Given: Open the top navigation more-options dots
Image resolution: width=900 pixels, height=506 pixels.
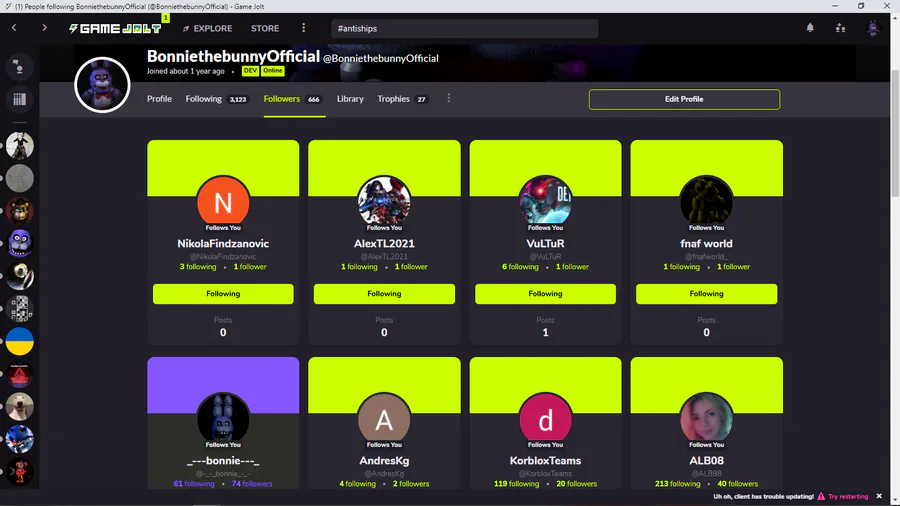Looking at the screenshot, I should (304, 28).
